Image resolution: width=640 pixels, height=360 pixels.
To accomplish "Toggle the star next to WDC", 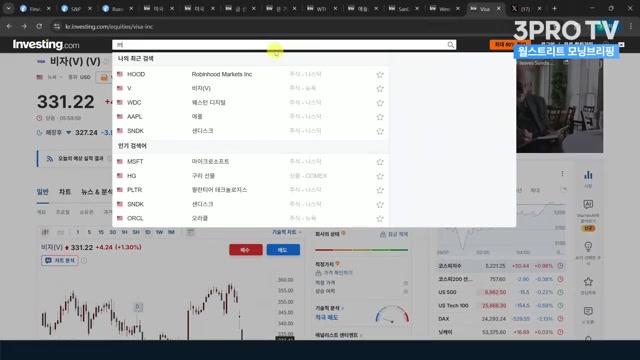I will coord(380,103).
